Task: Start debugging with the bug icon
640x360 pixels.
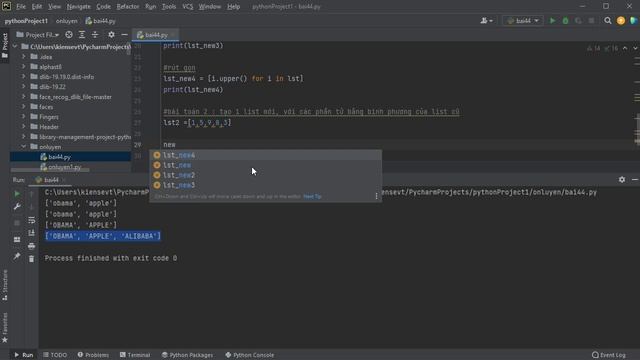Action: click(x=565, y=20)
